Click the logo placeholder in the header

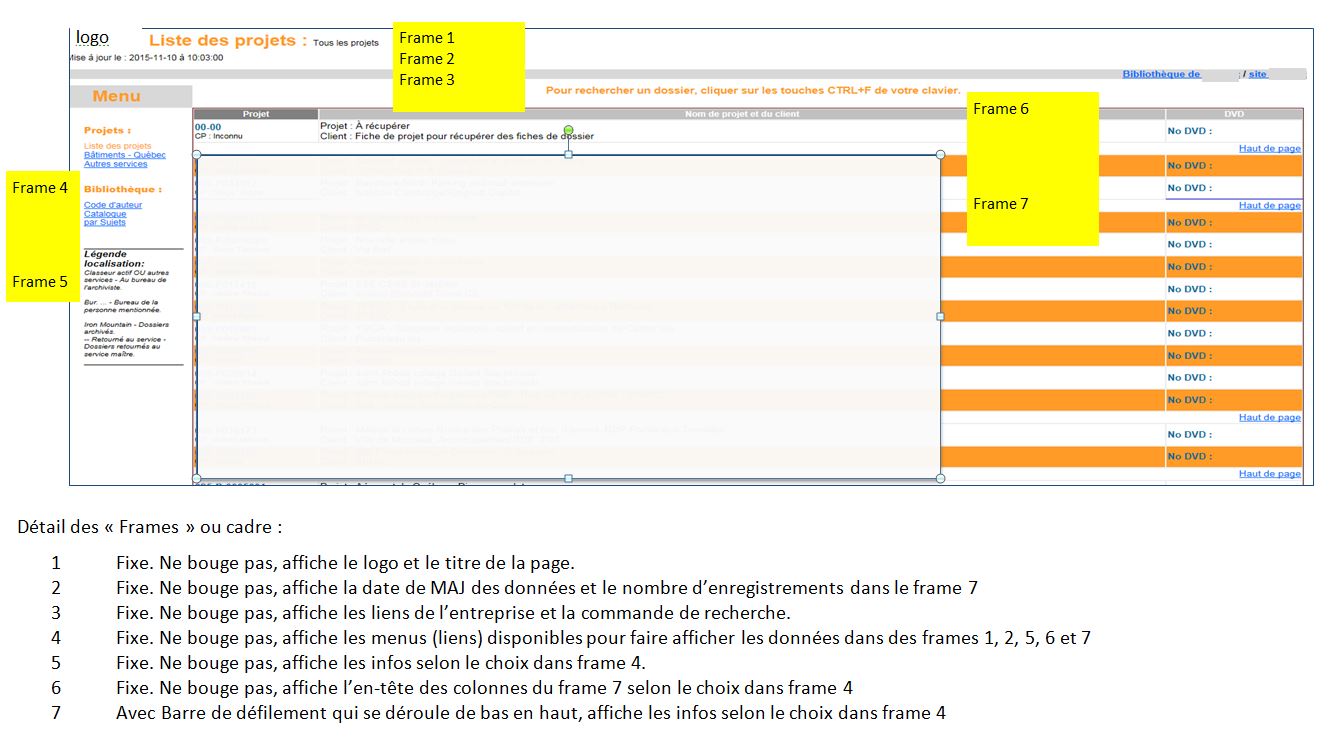[x=93, y=38]
